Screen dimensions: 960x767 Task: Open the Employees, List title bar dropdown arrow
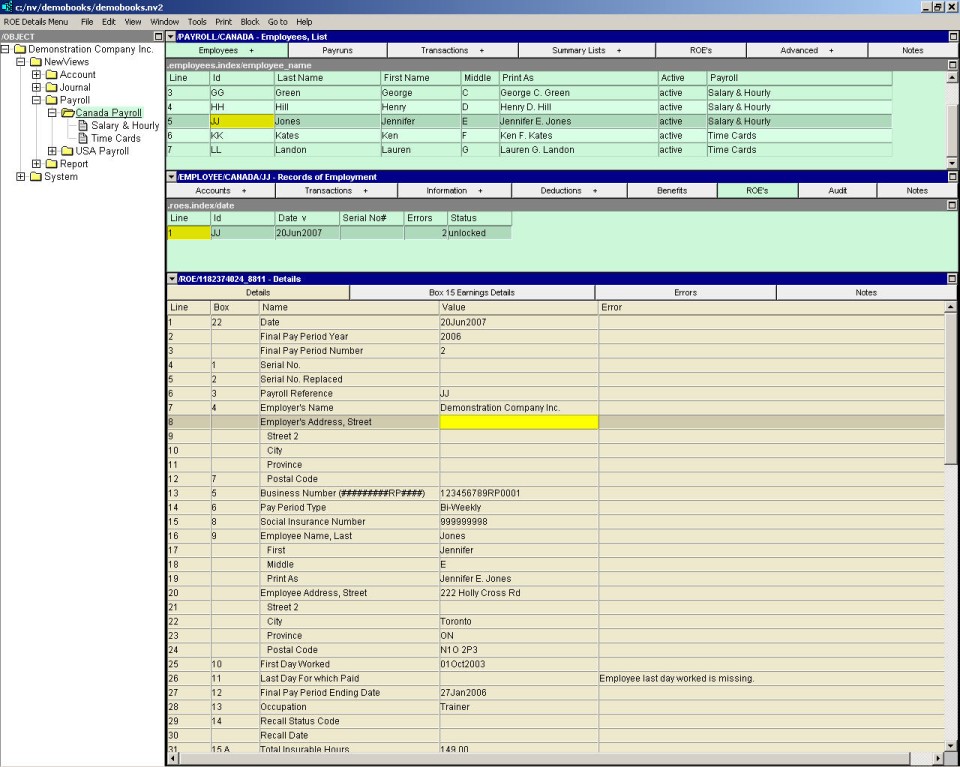tap(171, 37)
